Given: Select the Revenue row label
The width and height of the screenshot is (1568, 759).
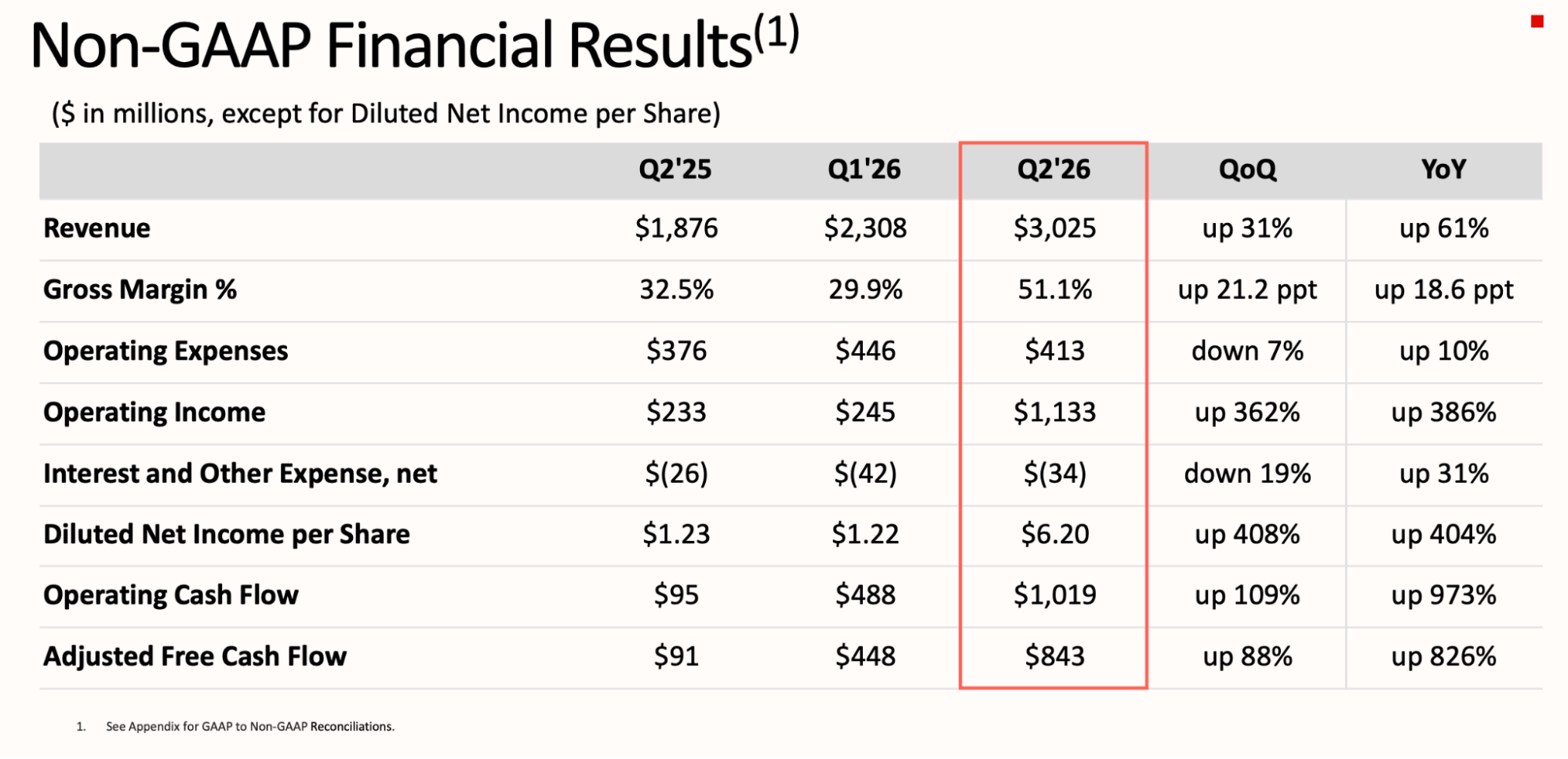Looking at the screenshot, I should [97, 228].
